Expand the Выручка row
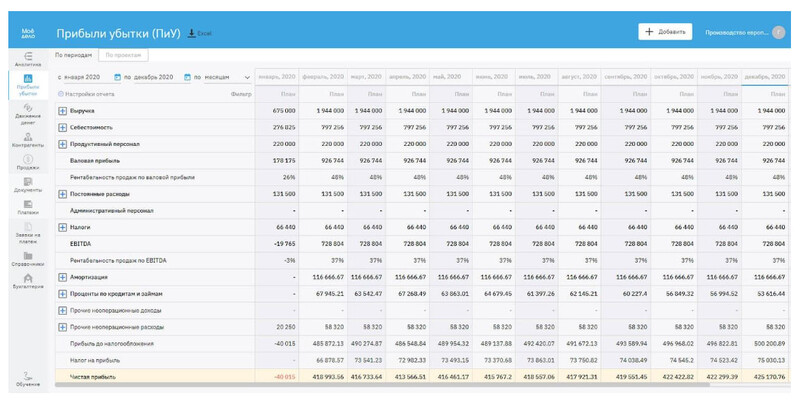800x405 pixels. (x=62, y=111)
